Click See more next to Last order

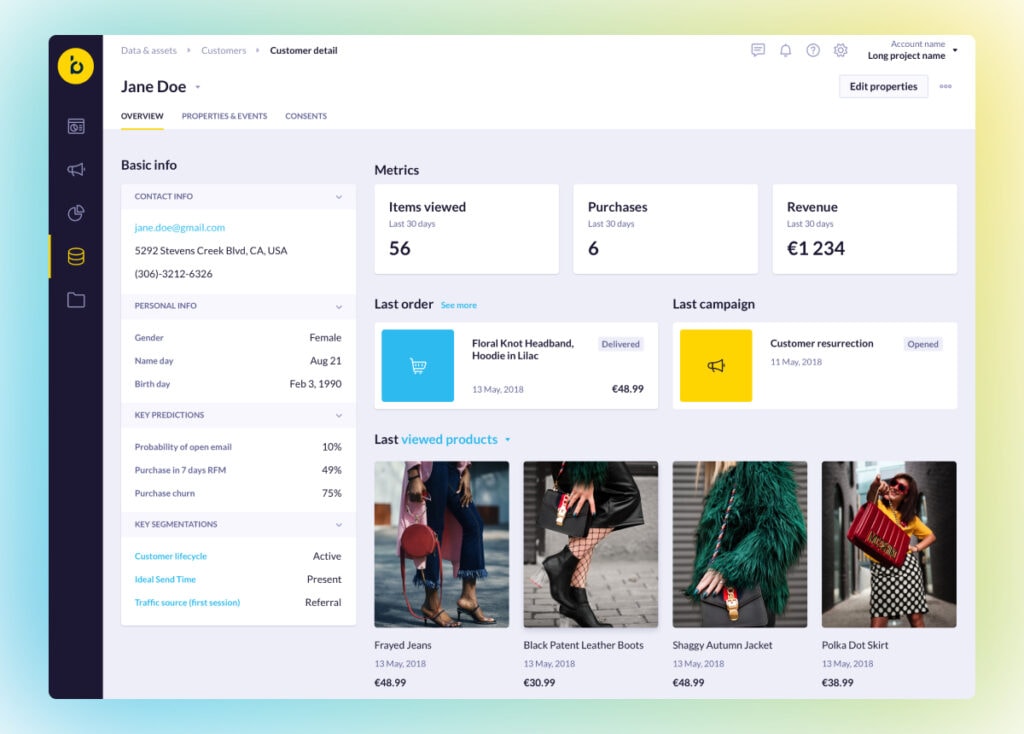pyautogui.click(x=458, y=305)
